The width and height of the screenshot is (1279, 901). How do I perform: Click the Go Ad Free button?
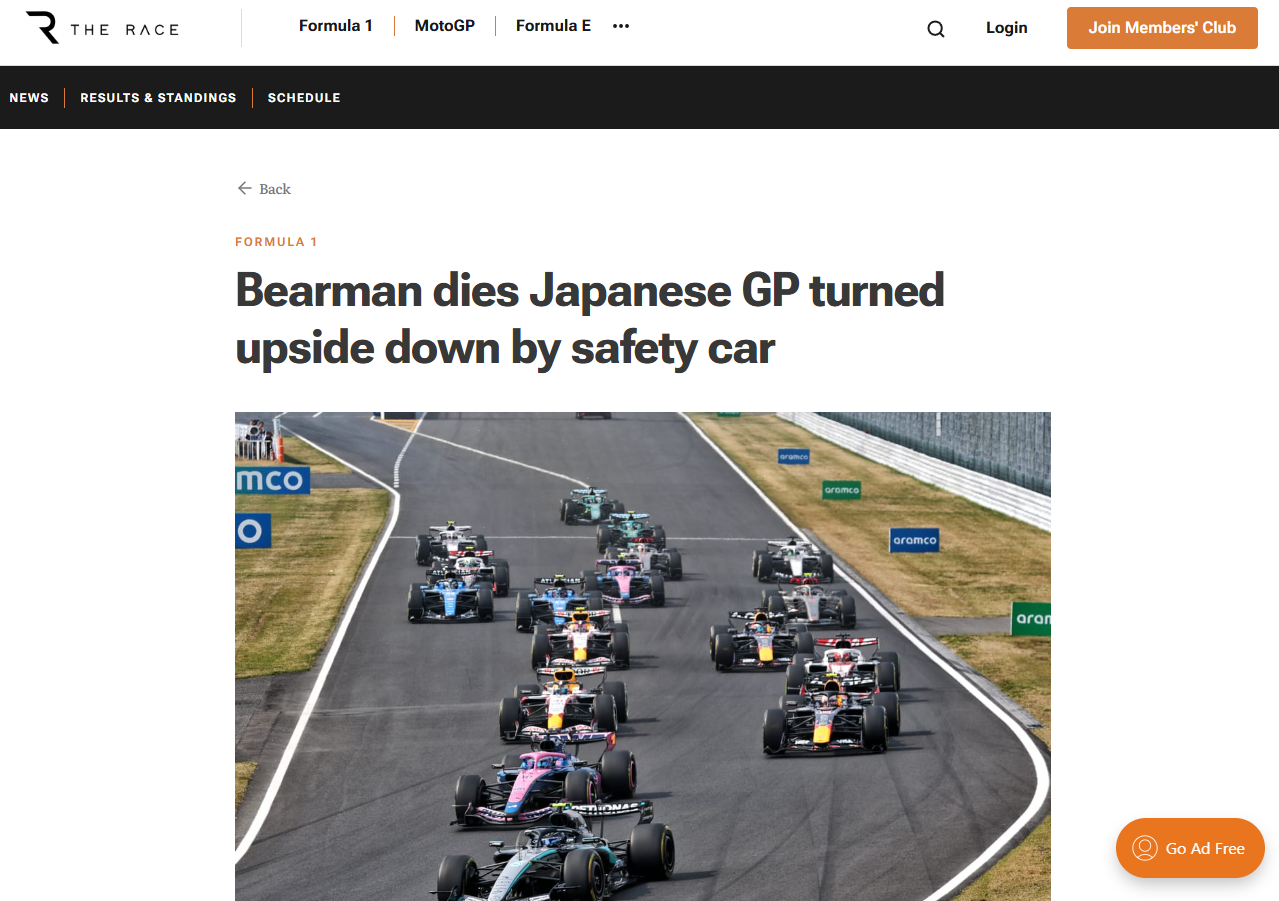click(x=1190, y=848)
